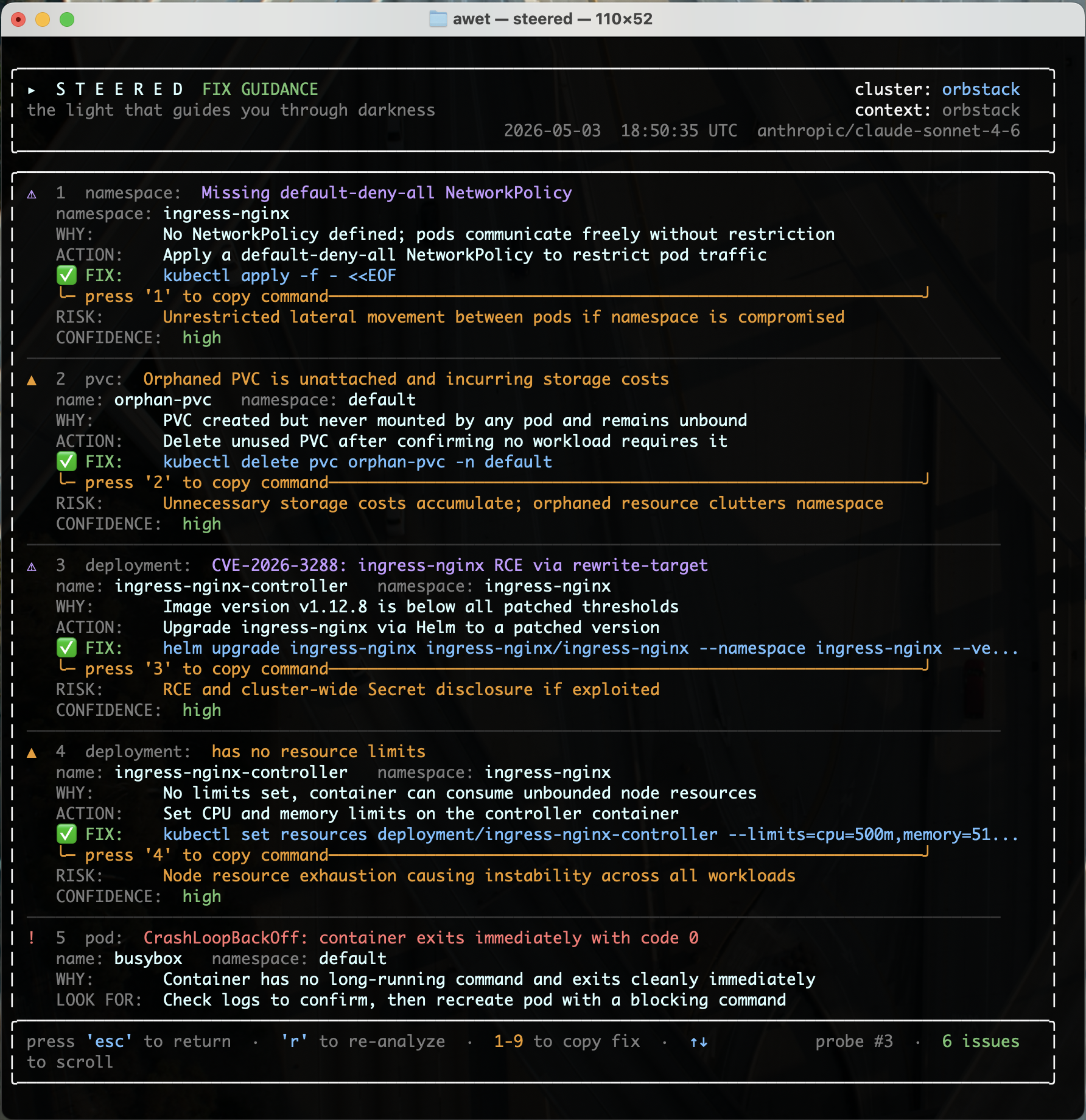The width and height of the screenshot is (1086, 1120).
Task: Click 'Unrestricted lateral movement' risk text
Action: (503, 317)
